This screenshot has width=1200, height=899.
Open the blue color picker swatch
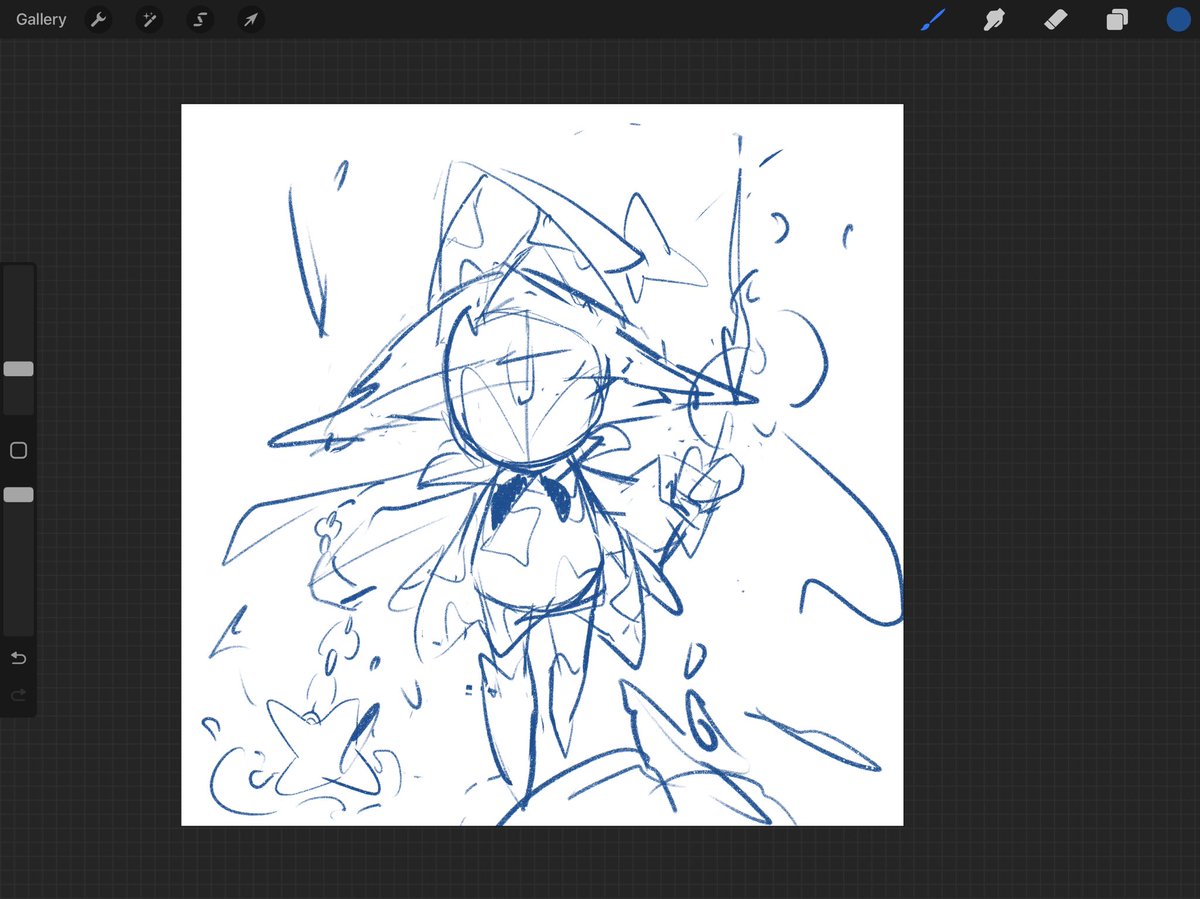click(x=1178, y=19)
